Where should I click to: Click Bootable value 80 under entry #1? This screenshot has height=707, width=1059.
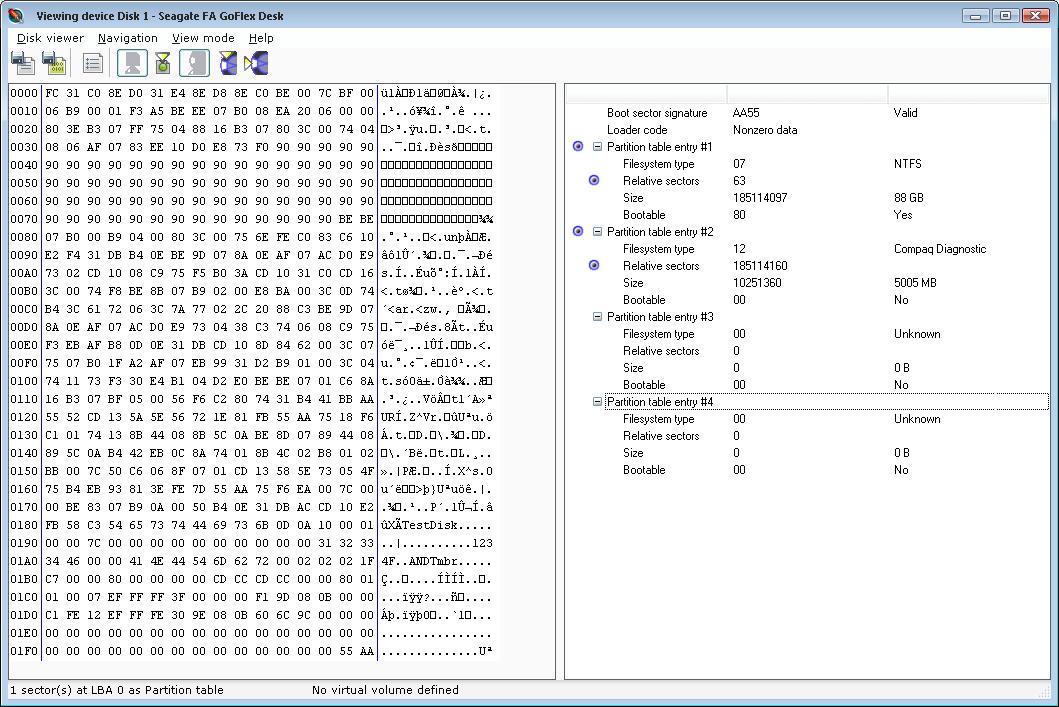(x=740, y=215)
